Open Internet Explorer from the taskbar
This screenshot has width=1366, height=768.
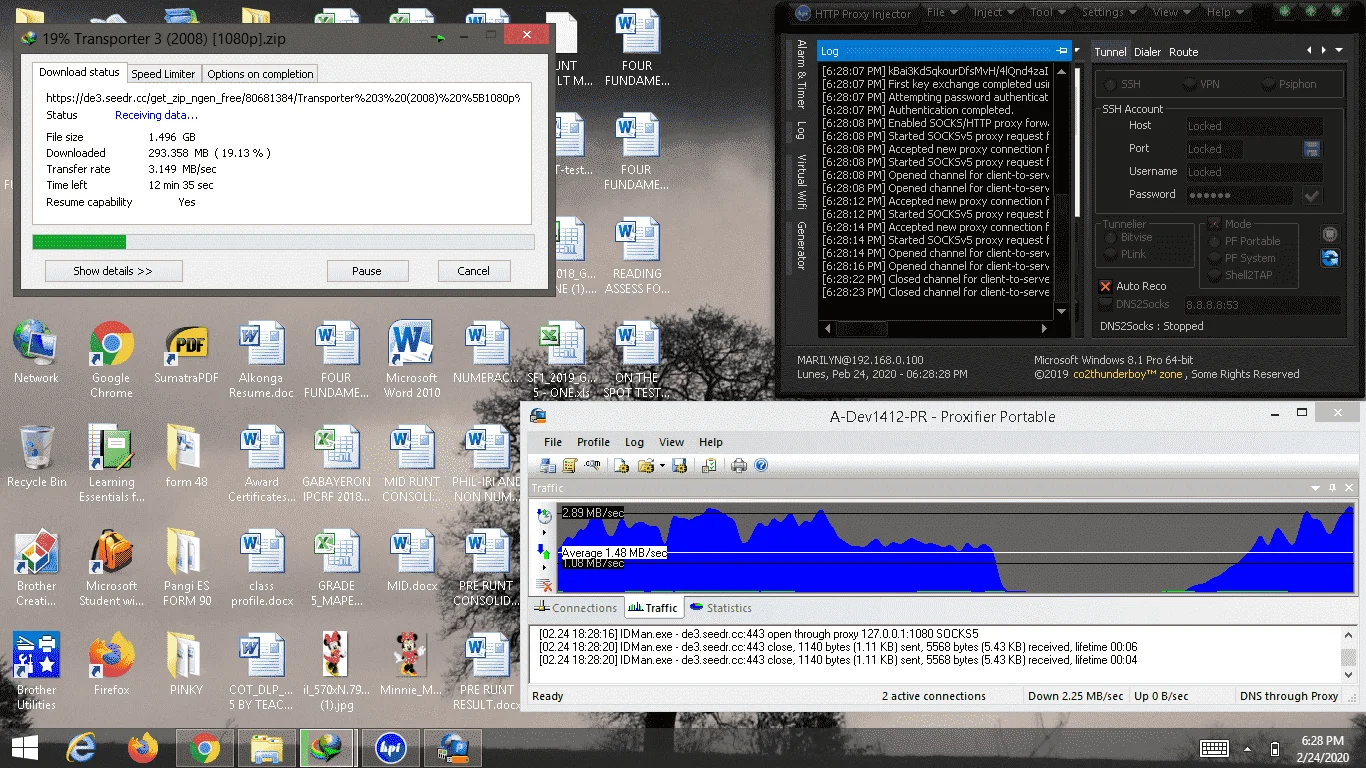81,747
